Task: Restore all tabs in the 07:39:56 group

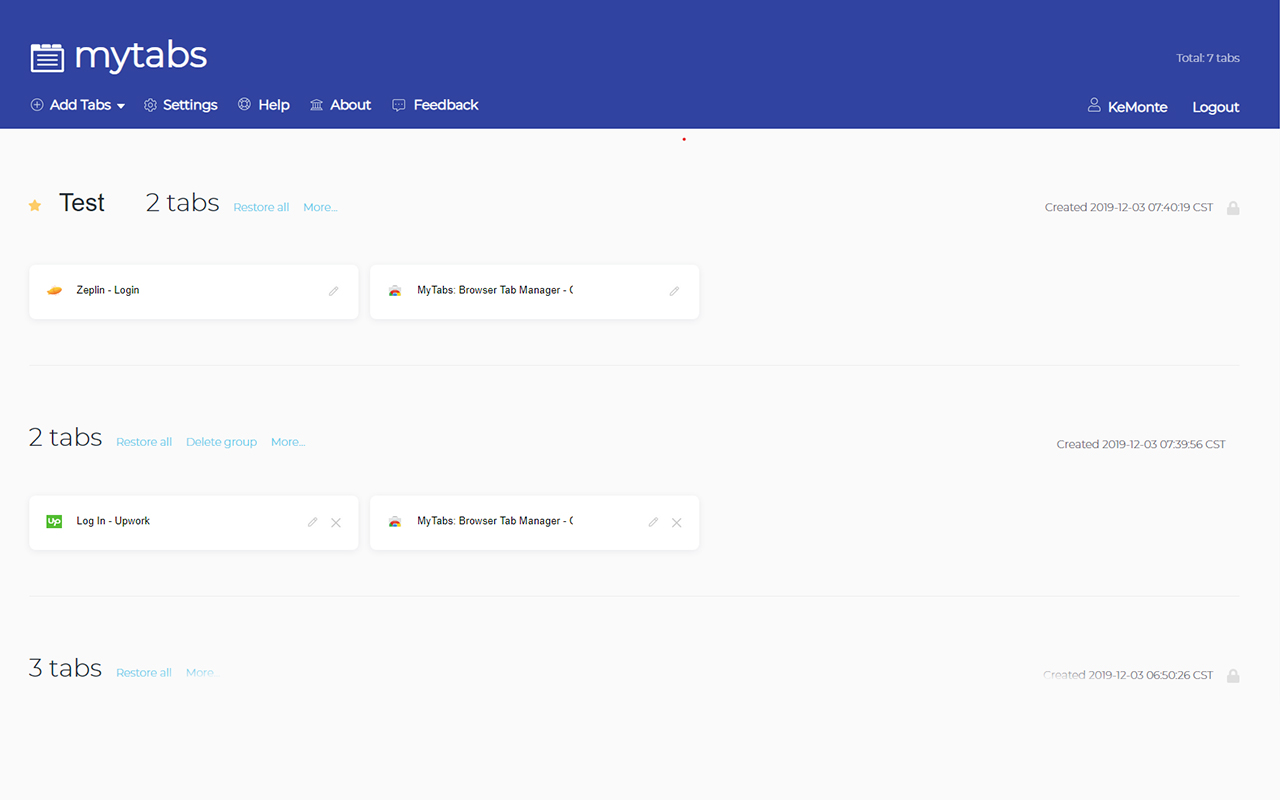Action: click(x=144, y=442)
